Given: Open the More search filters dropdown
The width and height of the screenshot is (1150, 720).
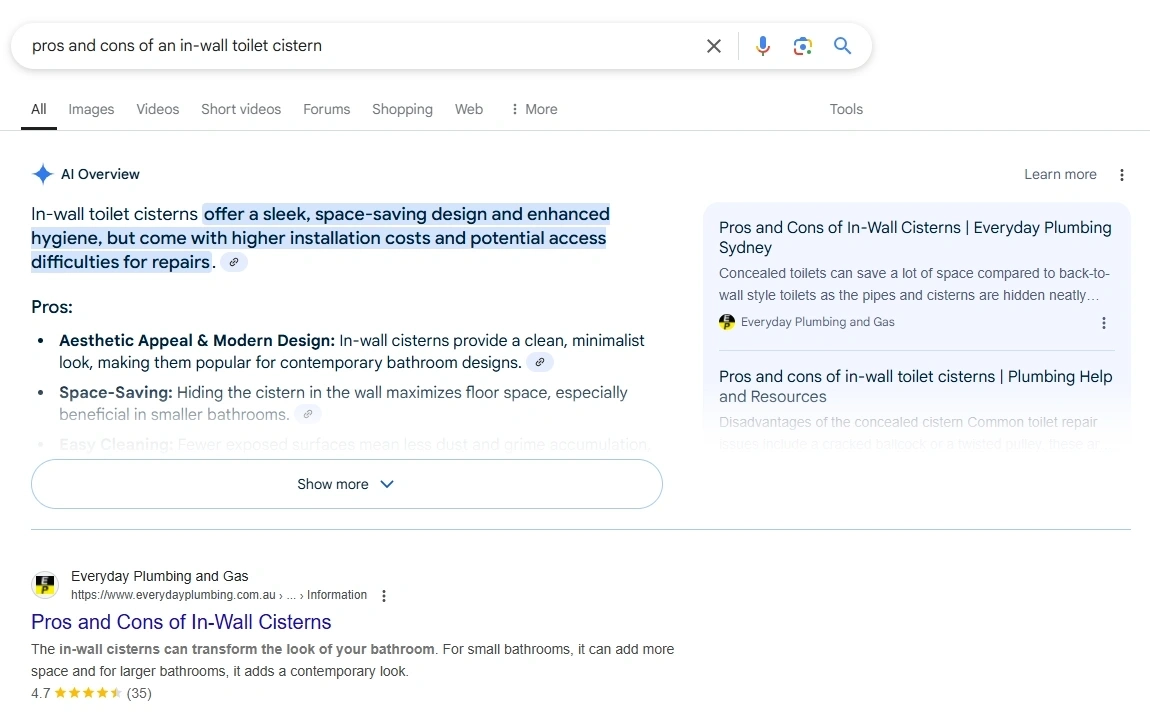Looking at the screenshot, I should point(534,109).
